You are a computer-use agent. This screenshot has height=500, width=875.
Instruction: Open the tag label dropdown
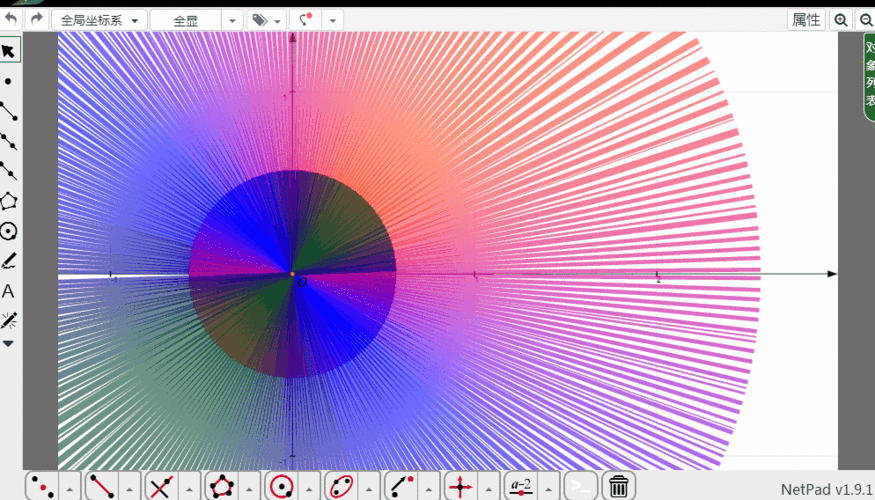tap(266, 20)
